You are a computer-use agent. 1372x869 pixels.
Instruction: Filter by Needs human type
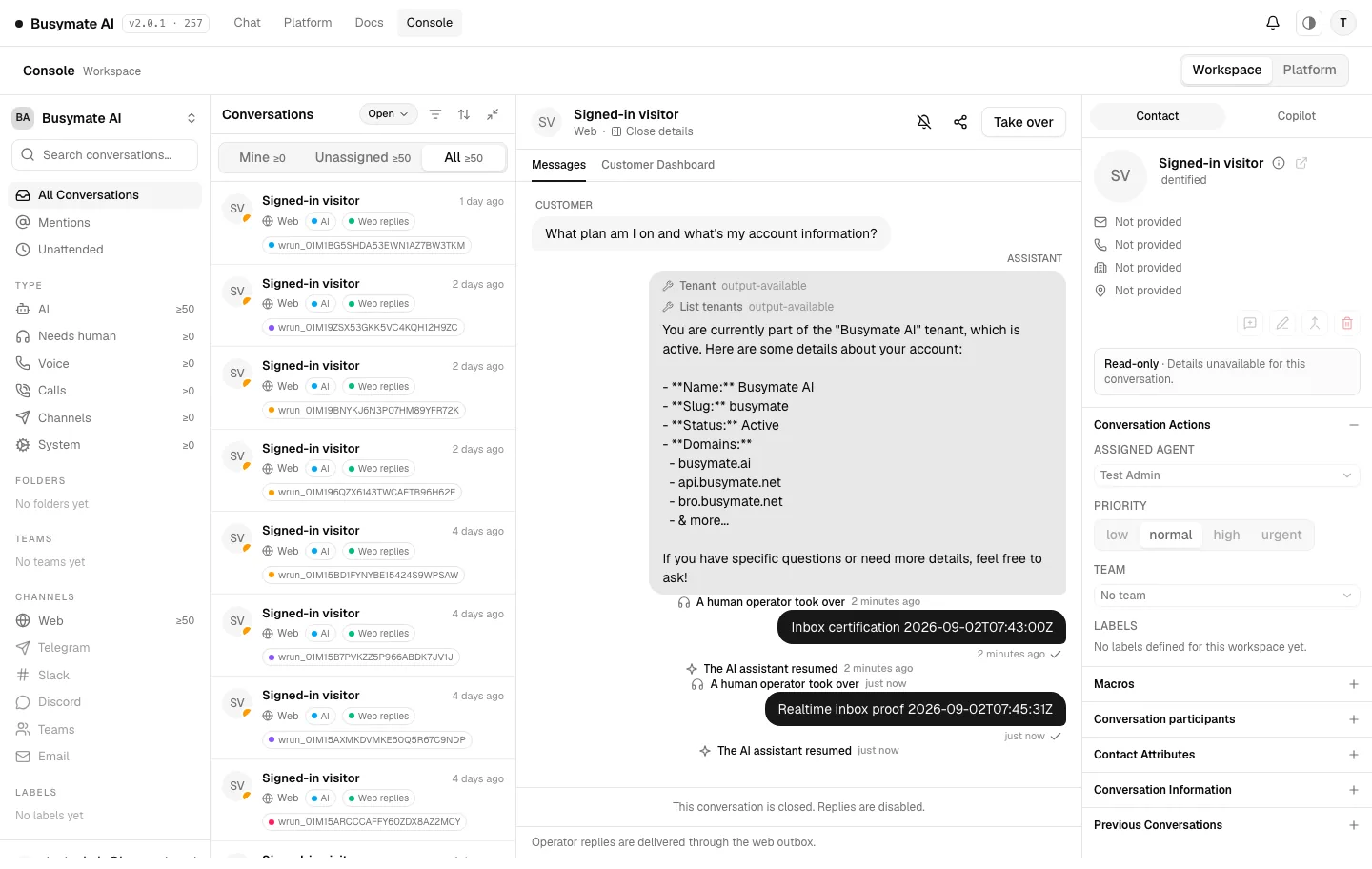tap(105, 336)
